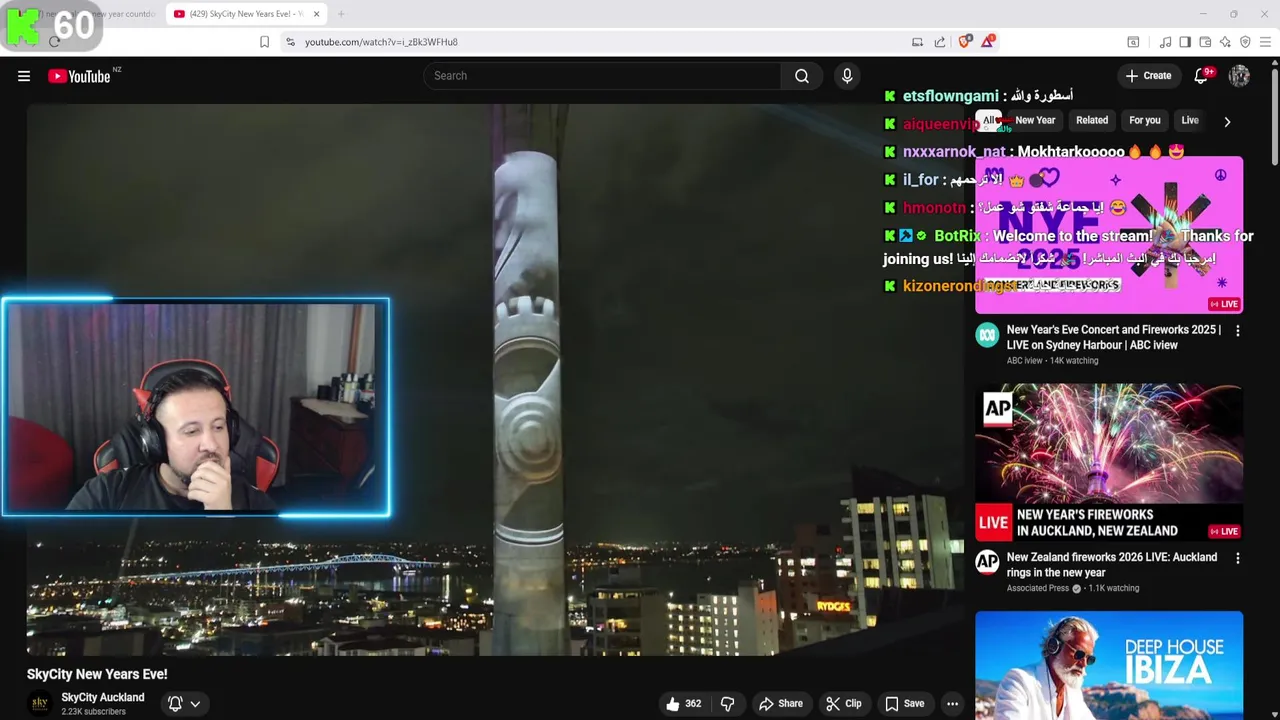Open a new browser tab with plus
This screenshot has width=1280, height=720.
[341, 14]
